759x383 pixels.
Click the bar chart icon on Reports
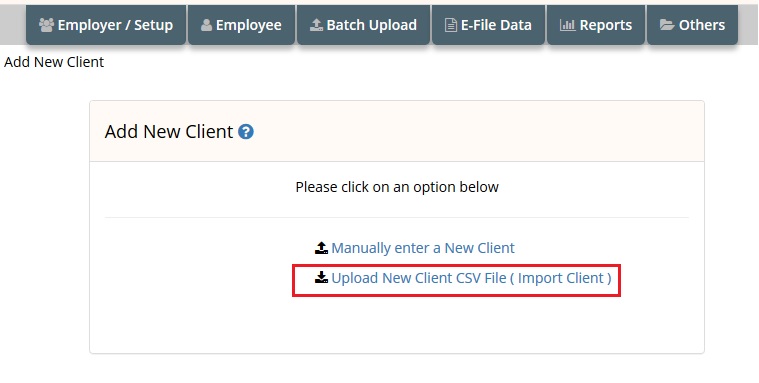(x=567, y=25)
